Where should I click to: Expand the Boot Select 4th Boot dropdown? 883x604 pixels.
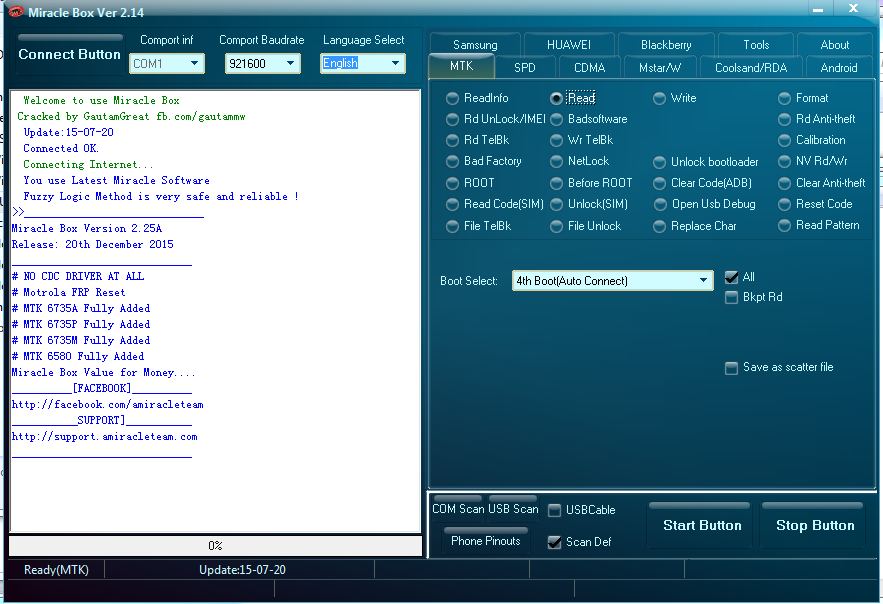coord(613,280)
